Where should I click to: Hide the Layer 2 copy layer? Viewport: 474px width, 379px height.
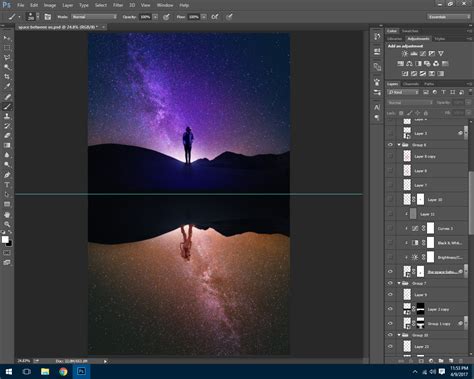[390, 309]
